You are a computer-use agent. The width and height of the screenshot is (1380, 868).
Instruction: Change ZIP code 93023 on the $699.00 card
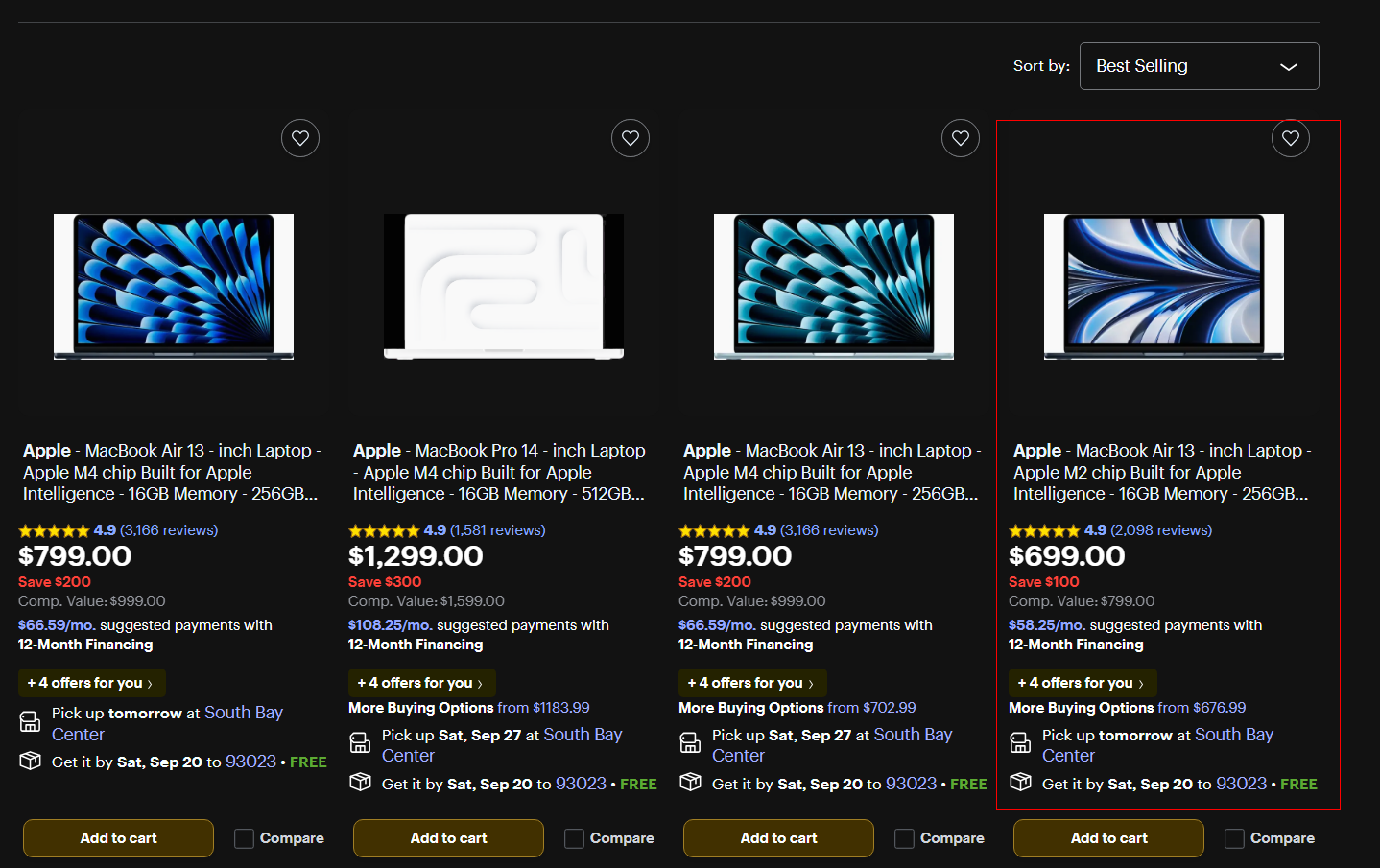[1241, 784]
